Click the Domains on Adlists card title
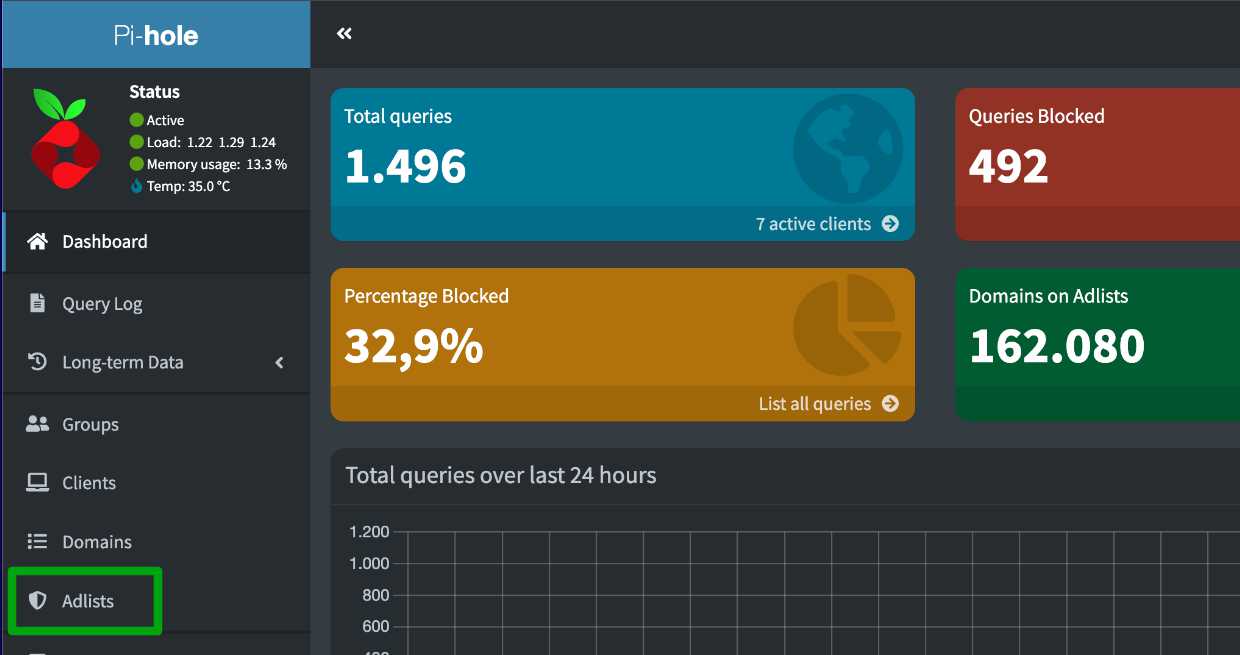Viewport: 1240px width, 655px height. (x=1048, y=296)
